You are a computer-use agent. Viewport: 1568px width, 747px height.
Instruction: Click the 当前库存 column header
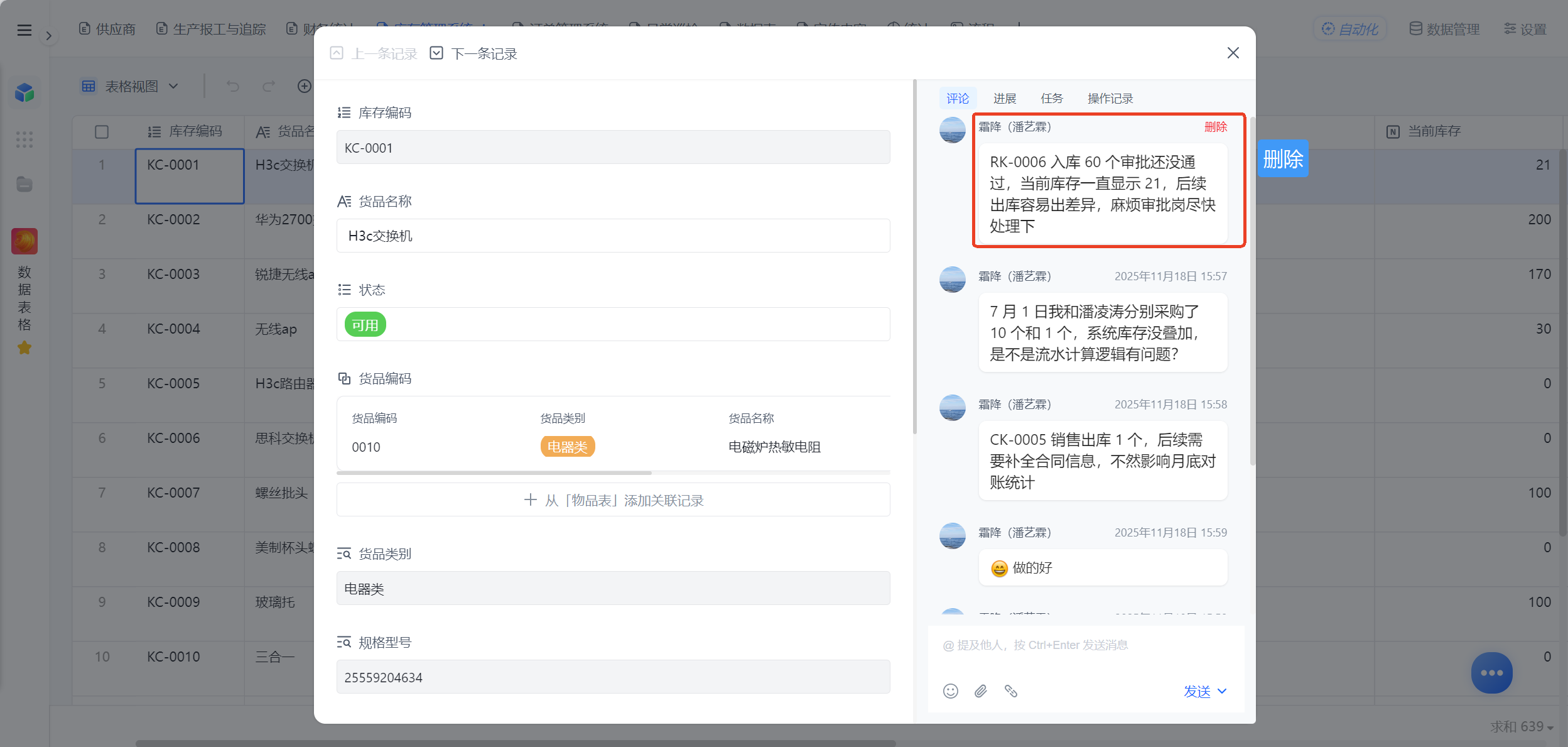[x=1467, y=131]
